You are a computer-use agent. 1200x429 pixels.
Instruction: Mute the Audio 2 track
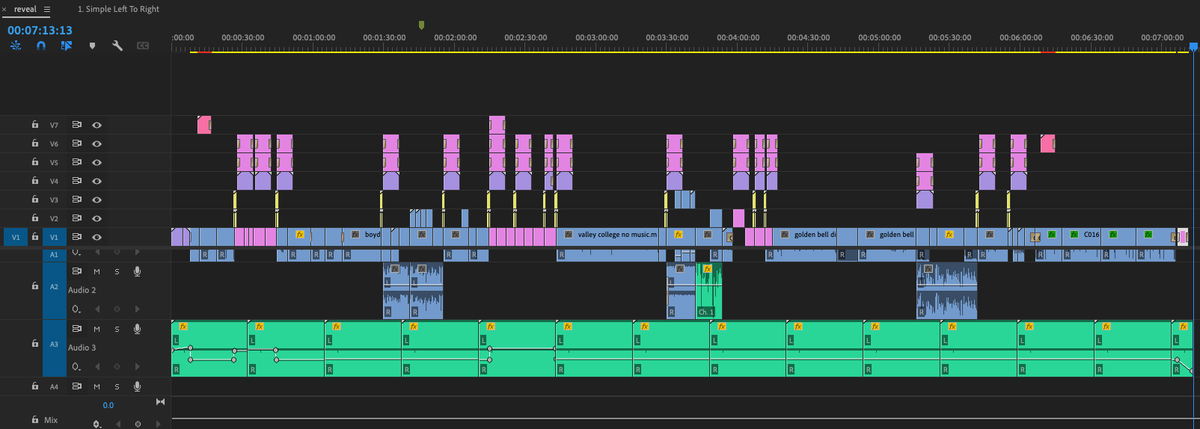(97, 271)
